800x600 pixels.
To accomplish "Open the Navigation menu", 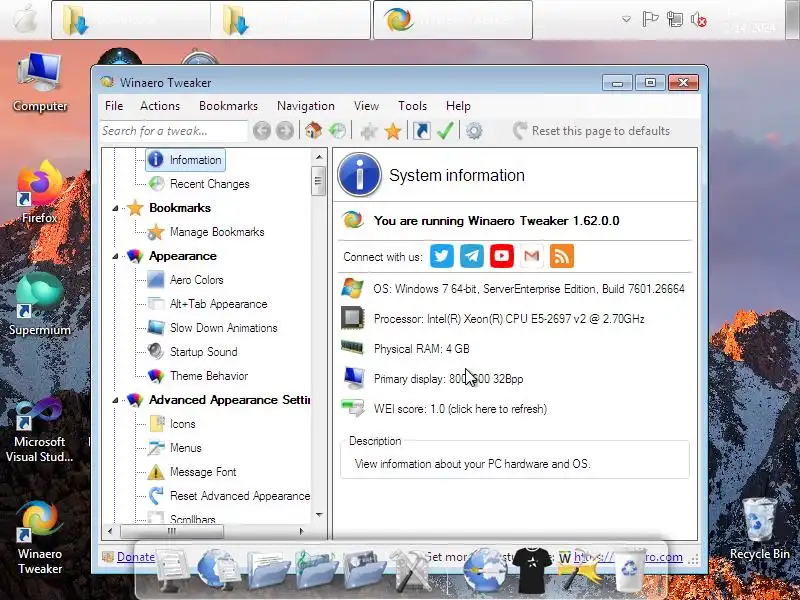I will tap(306, 106).
